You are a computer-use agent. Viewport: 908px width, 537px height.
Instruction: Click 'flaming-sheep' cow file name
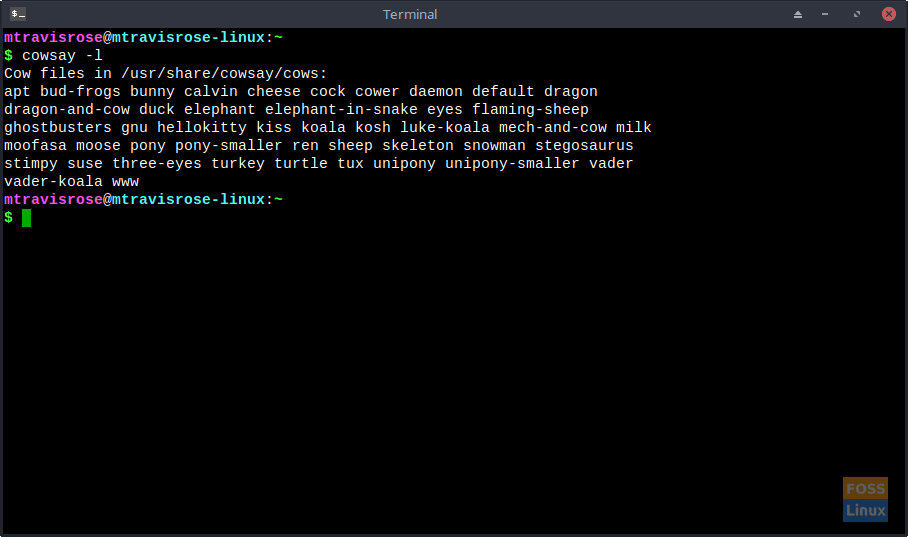tap(530, 110)
